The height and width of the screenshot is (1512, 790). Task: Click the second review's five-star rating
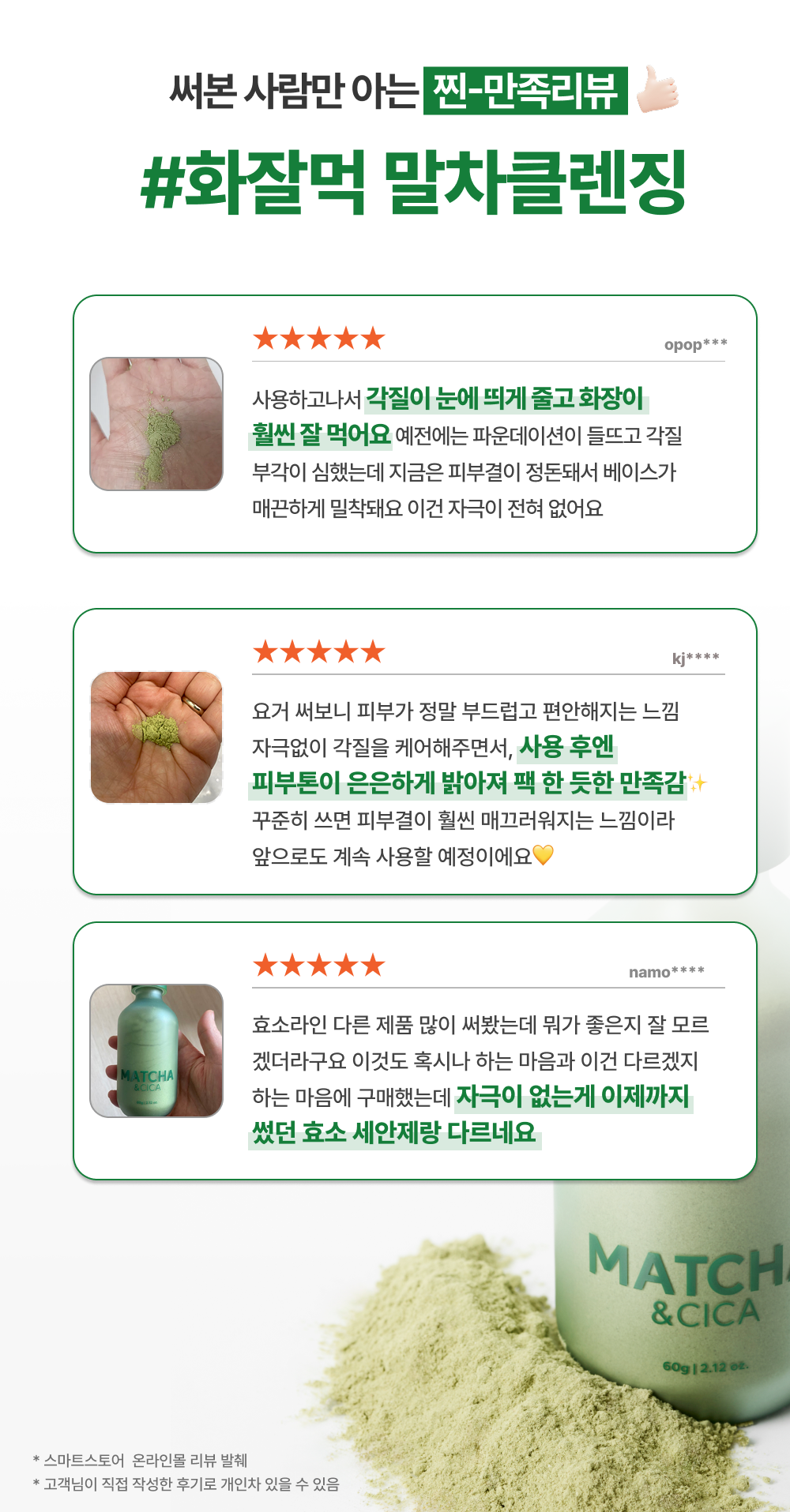(318, 652)
